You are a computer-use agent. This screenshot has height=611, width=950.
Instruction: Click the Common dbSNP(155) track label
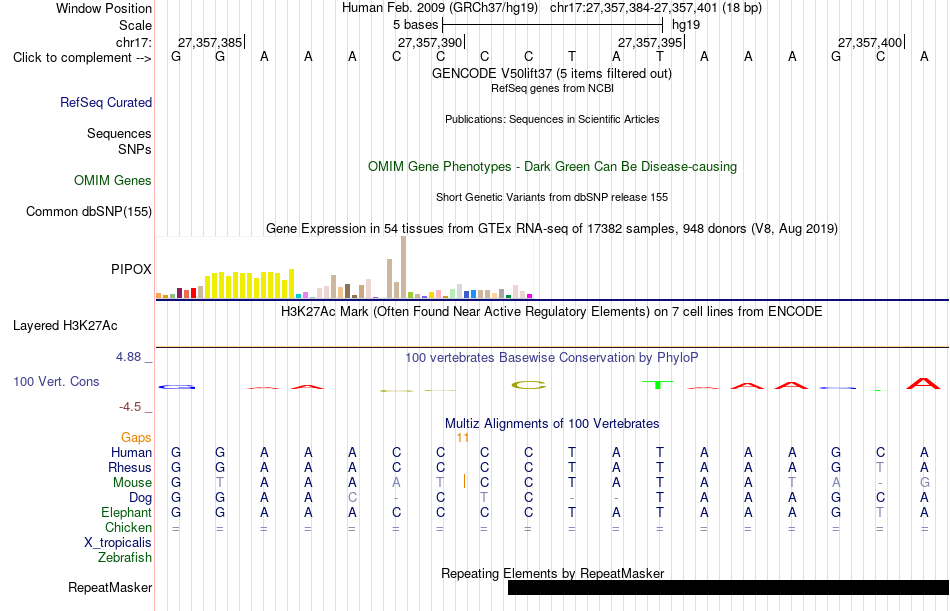[89, 212]
